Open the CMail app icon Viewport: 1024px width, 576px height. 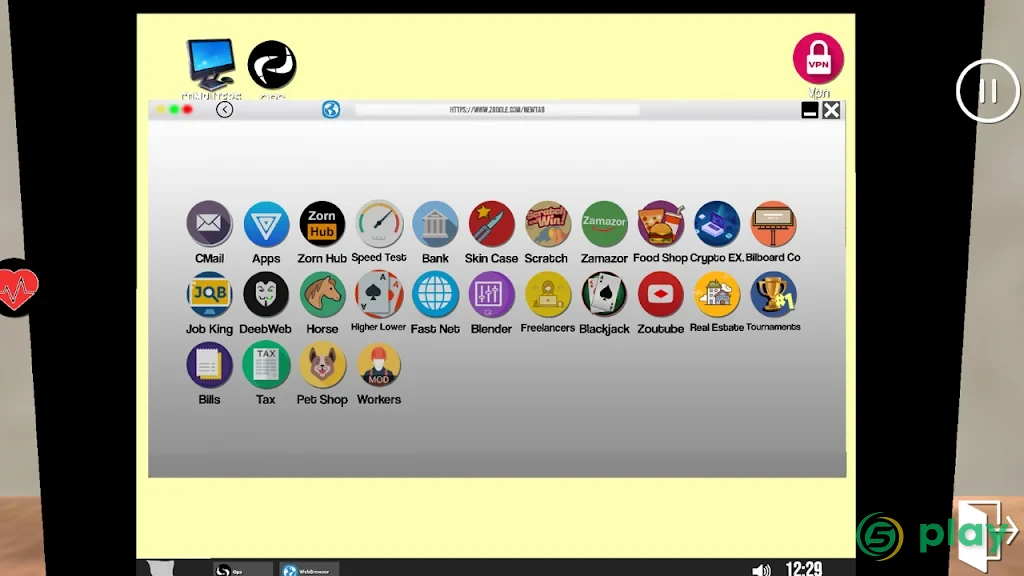[x=209, y=223]
